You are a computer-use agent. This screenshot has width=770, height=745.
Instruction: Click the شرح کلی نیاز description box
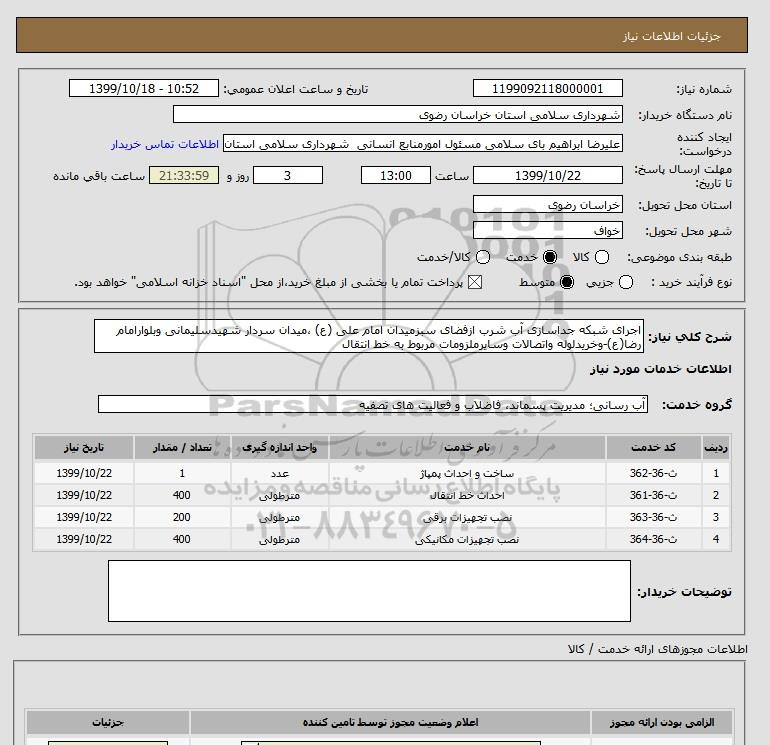click(369, 336)
